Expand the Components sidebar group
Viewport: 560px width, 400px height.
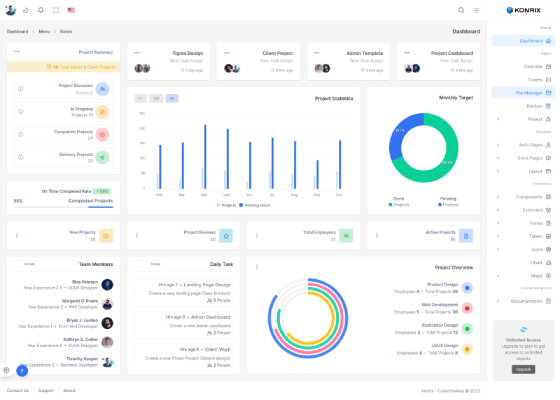524,197
